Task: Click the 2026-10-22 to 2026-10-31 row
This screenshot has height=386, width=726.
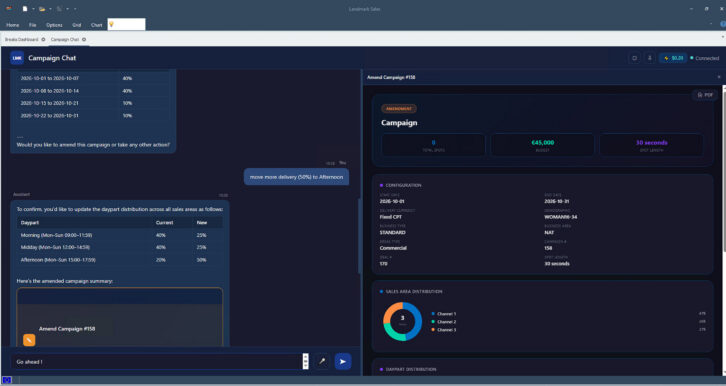Action: click(93, 116)
